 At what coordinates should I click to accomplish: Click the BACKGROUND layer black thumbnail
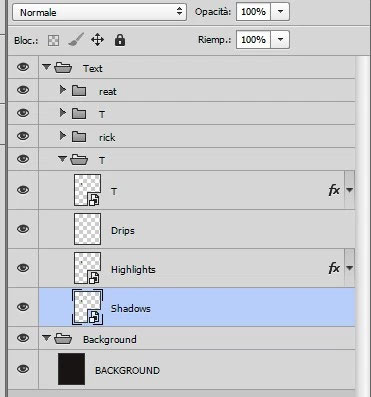pyautogui.click(x=71, y=369)
